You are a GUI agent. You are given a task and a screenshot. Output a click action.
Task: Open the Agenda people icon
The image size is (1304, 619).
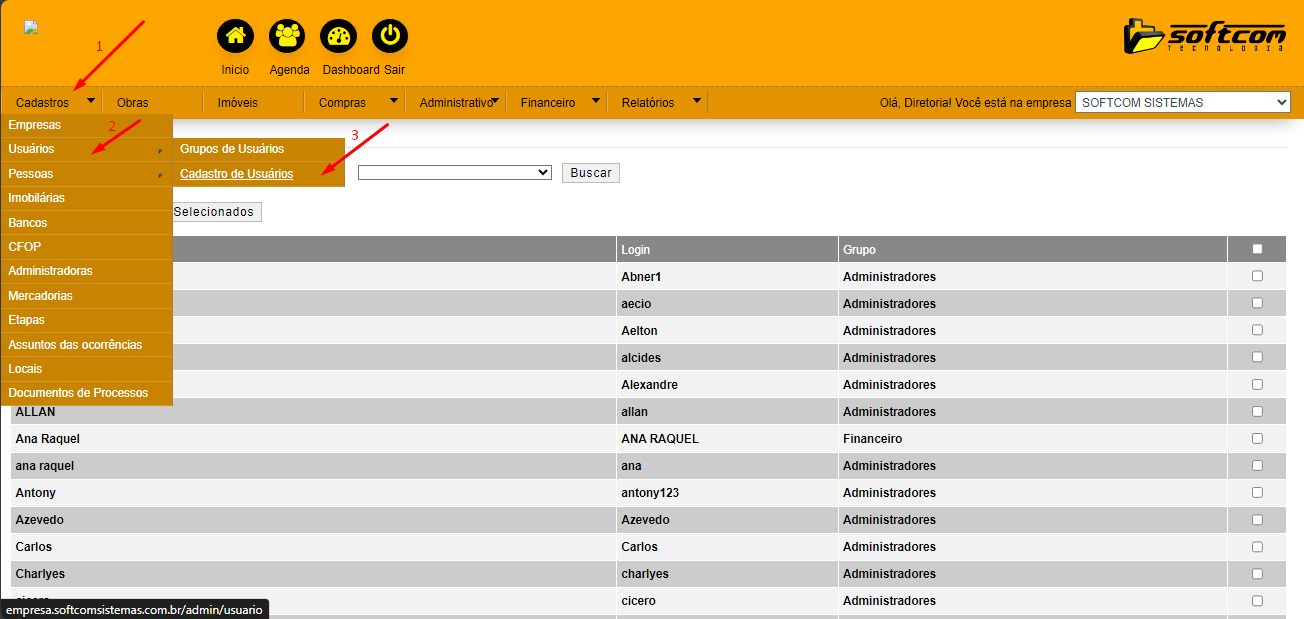287,37
